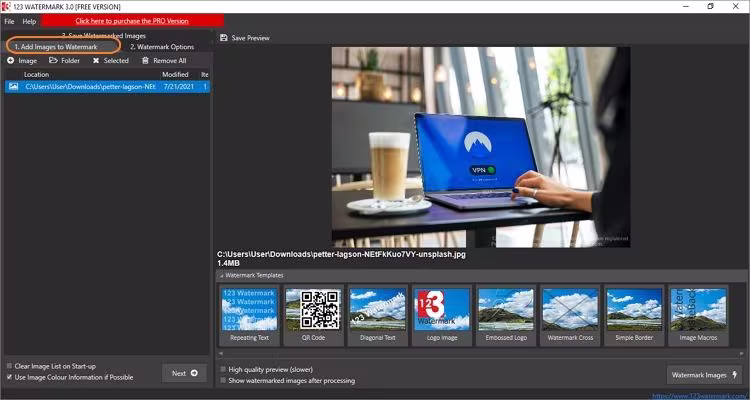750x400 pixels.
Task: Click the open folder icon beside Folder
Action: coord(53,61)
